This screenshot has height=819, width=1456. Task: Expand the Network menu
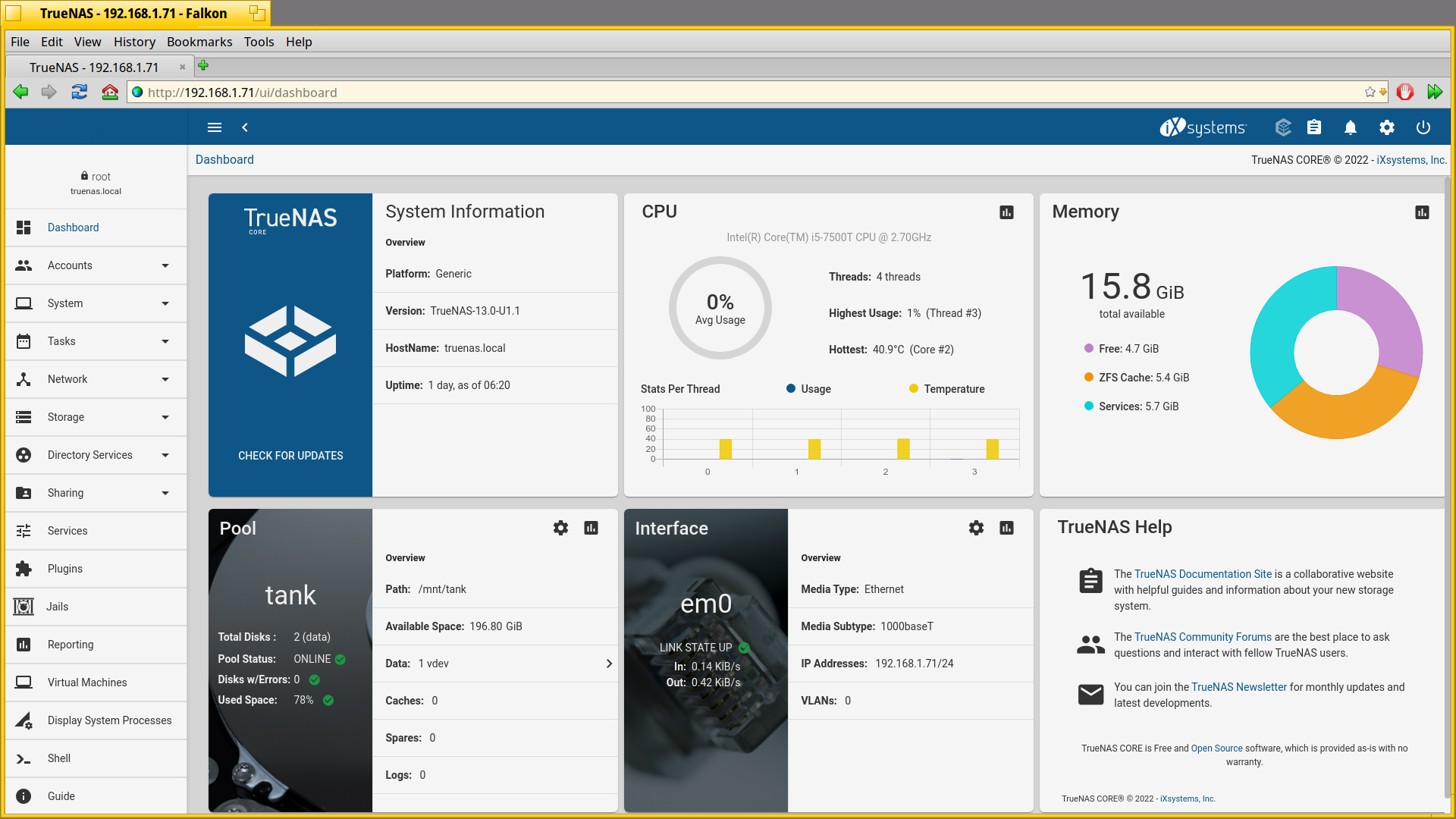pos(96,379)
